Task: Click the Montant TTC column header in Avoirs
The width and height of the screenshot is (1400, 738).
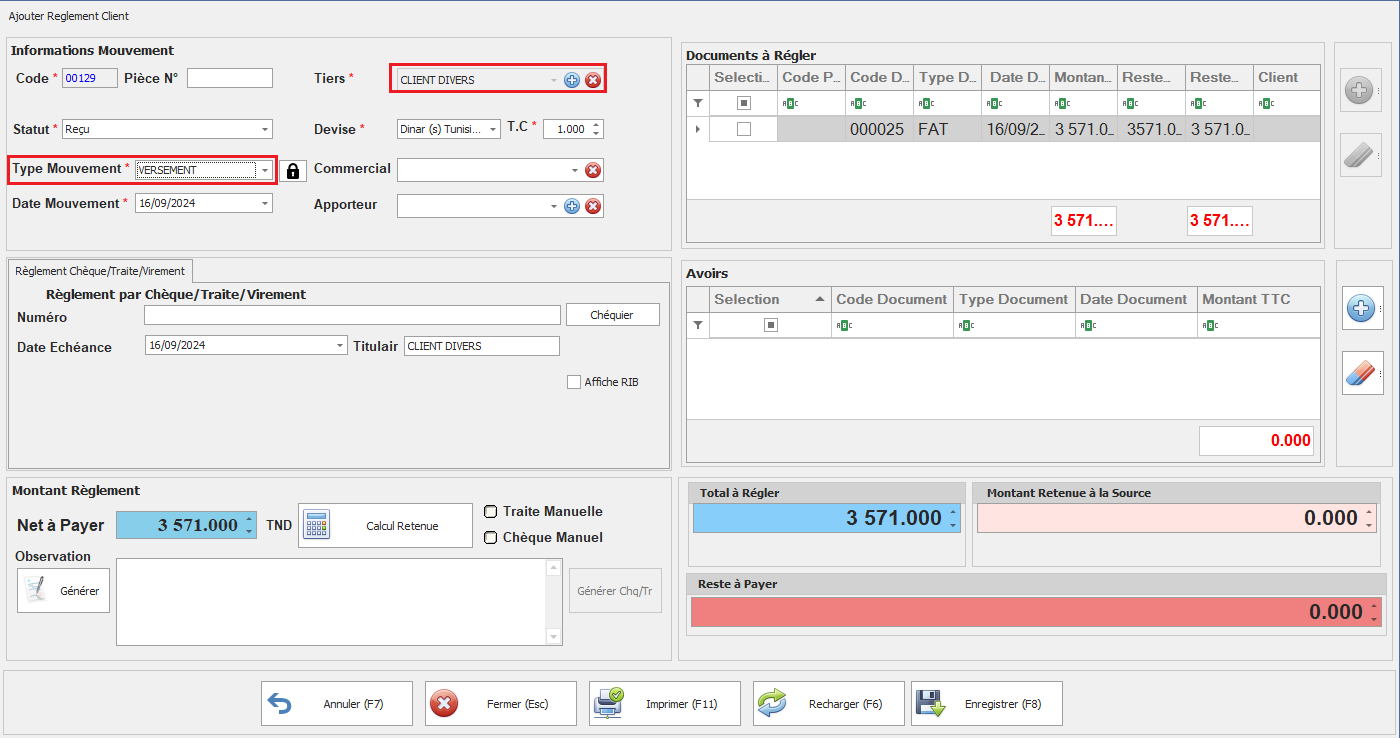Action: (x=1258, y=299)
